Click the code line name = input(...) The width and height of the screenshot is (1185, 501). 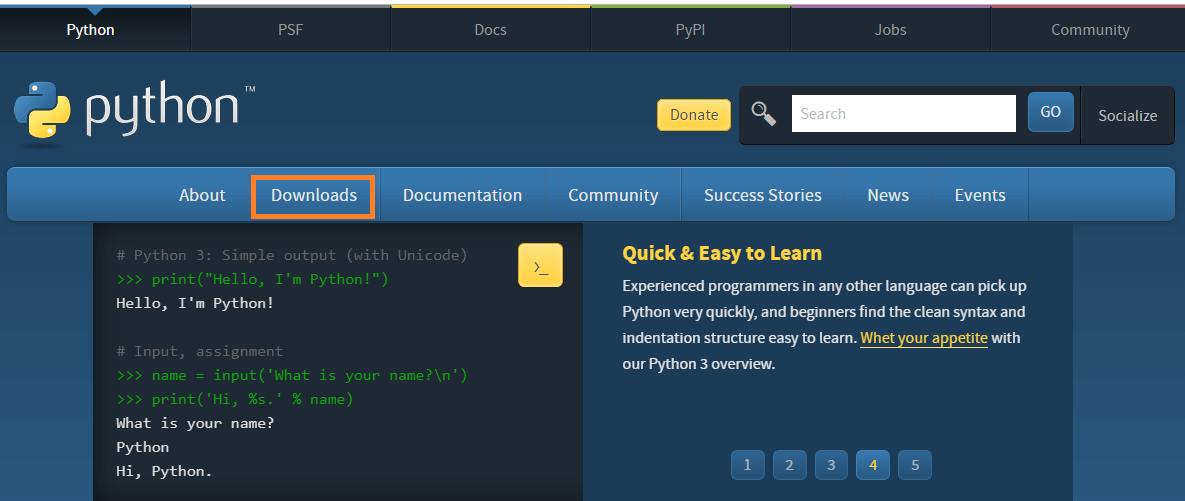[292, 375]
